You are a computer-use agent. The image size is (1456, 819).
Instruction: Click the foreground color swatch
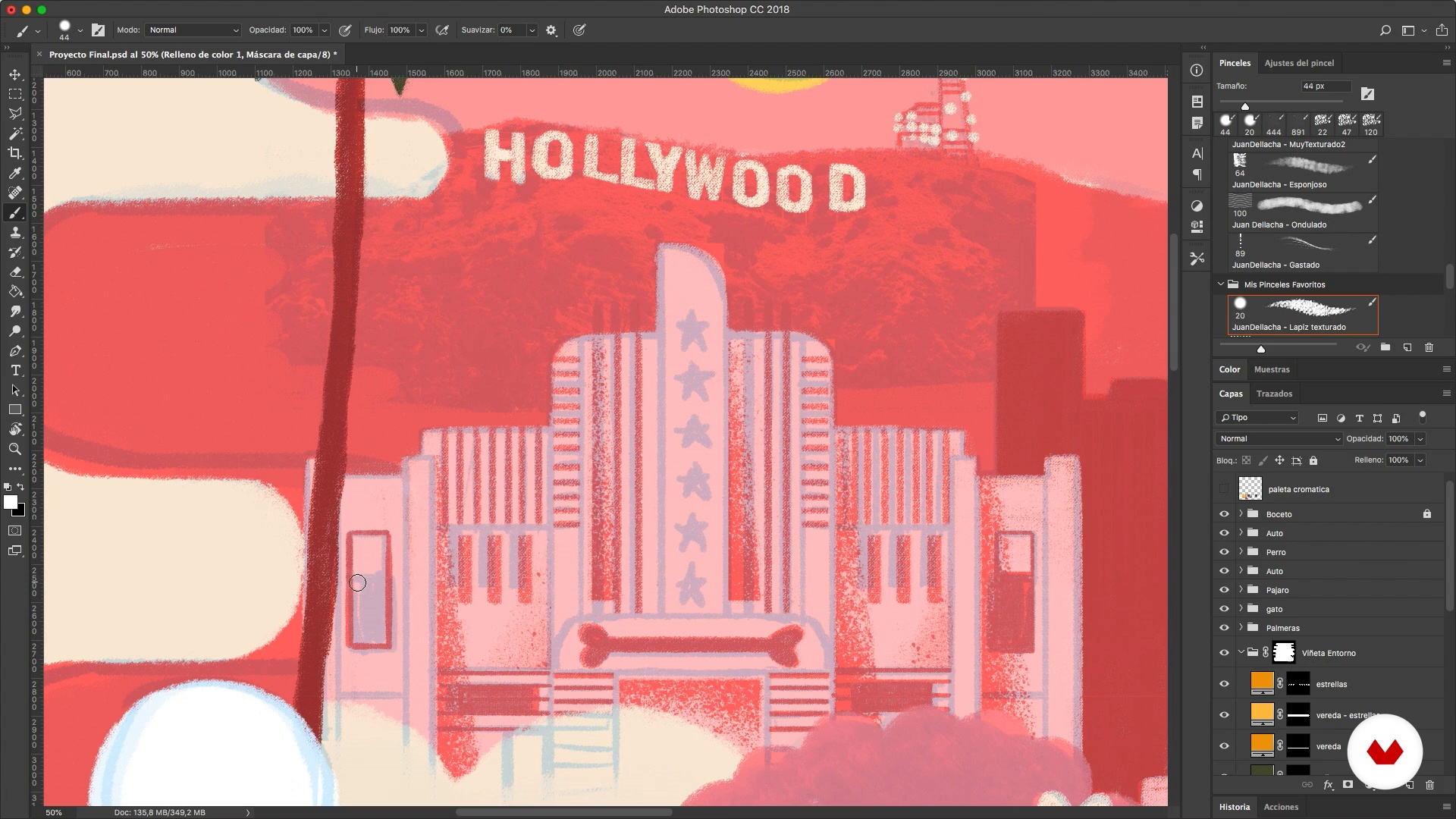11,503
